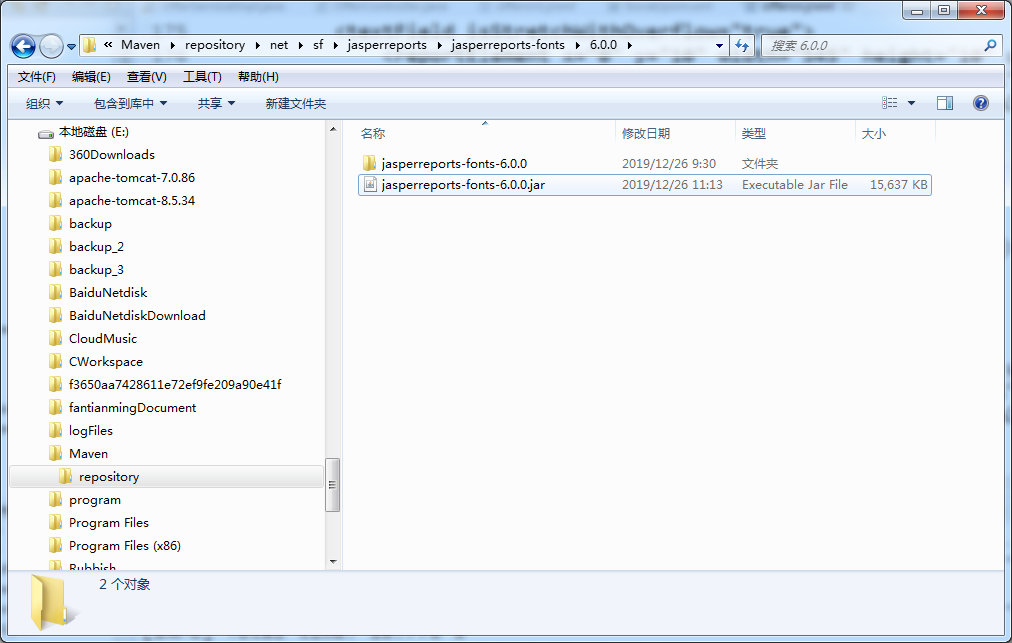Open the more view options arrow
The image size is (1012, 643).
[x=911, y=103]
